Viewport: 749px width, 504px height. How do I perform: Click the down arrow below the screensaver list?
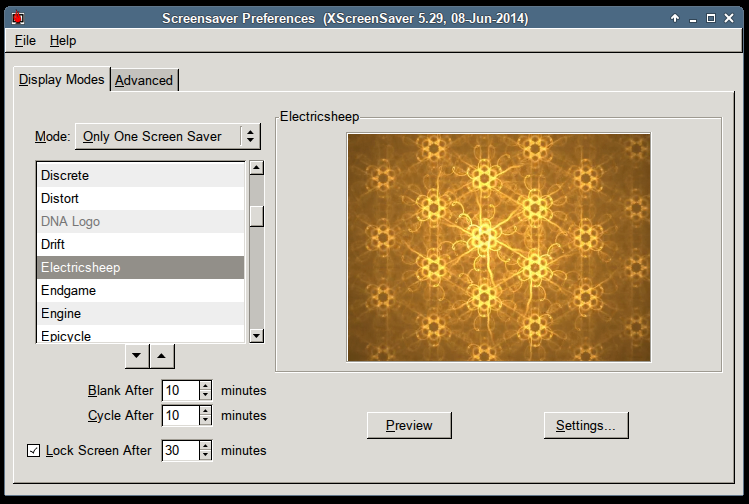138,356
